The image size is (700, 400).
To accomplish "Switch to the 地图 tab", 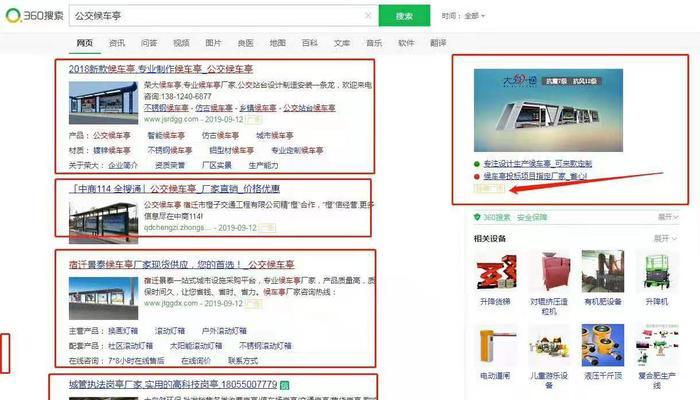I will point(278,43).
